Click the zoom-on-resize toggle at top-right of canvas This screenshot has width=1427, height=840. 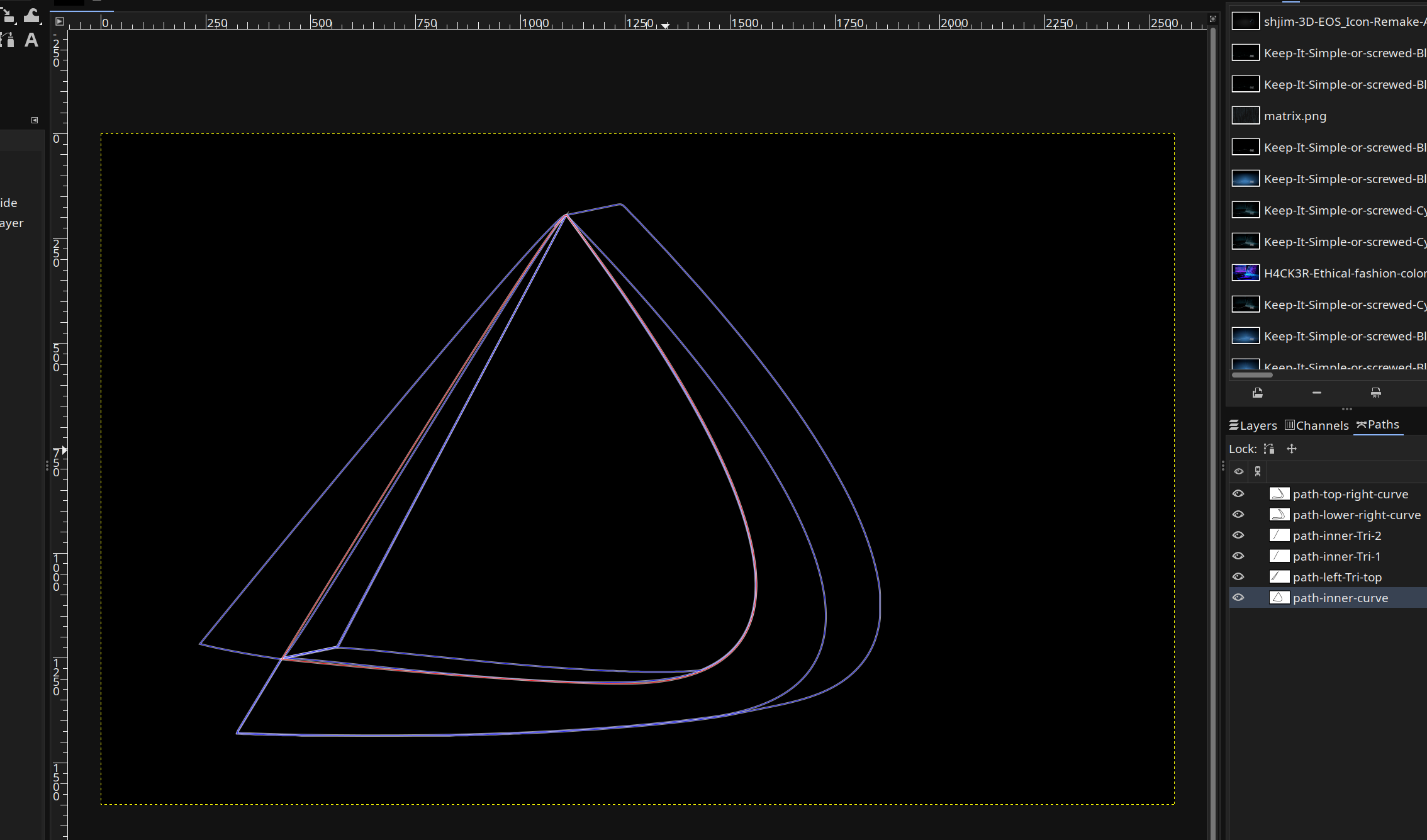[x=1213, y=19]
